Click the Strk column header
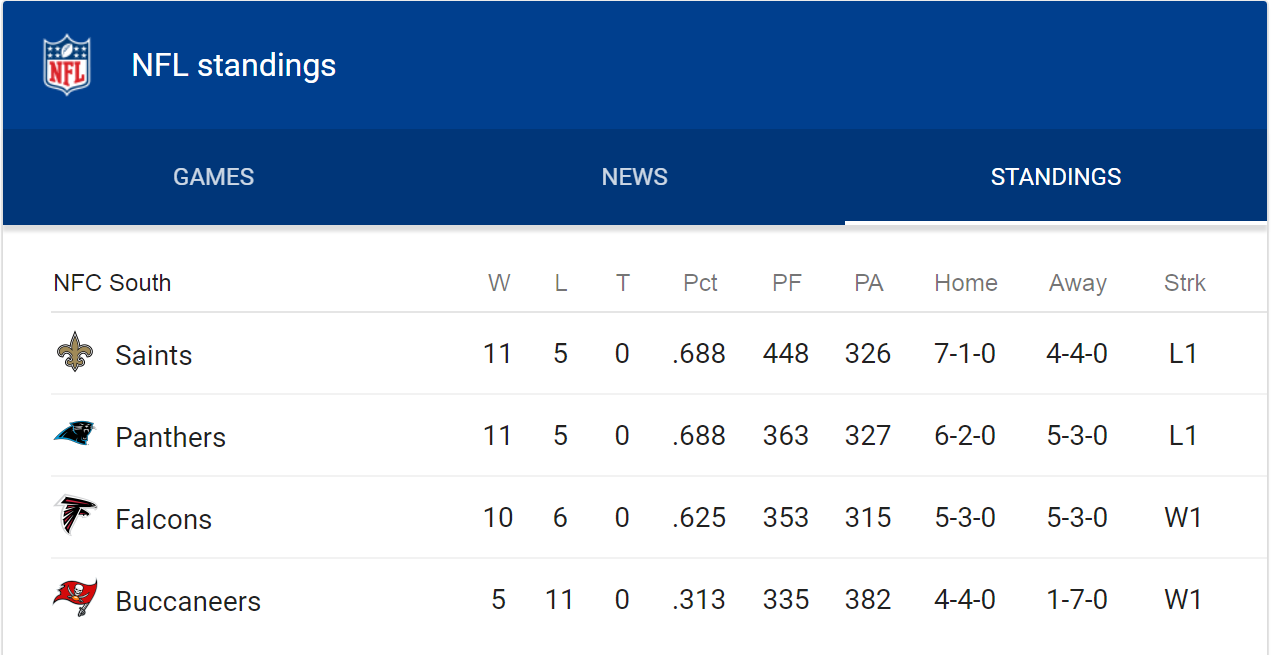This screenshot has height=655, width=1276. click(1185, 283)
